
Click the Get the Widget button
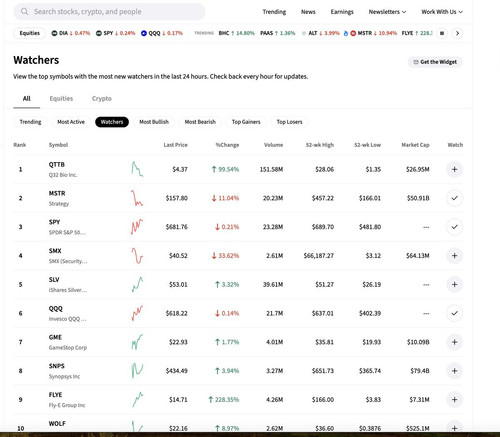(435, 62)
